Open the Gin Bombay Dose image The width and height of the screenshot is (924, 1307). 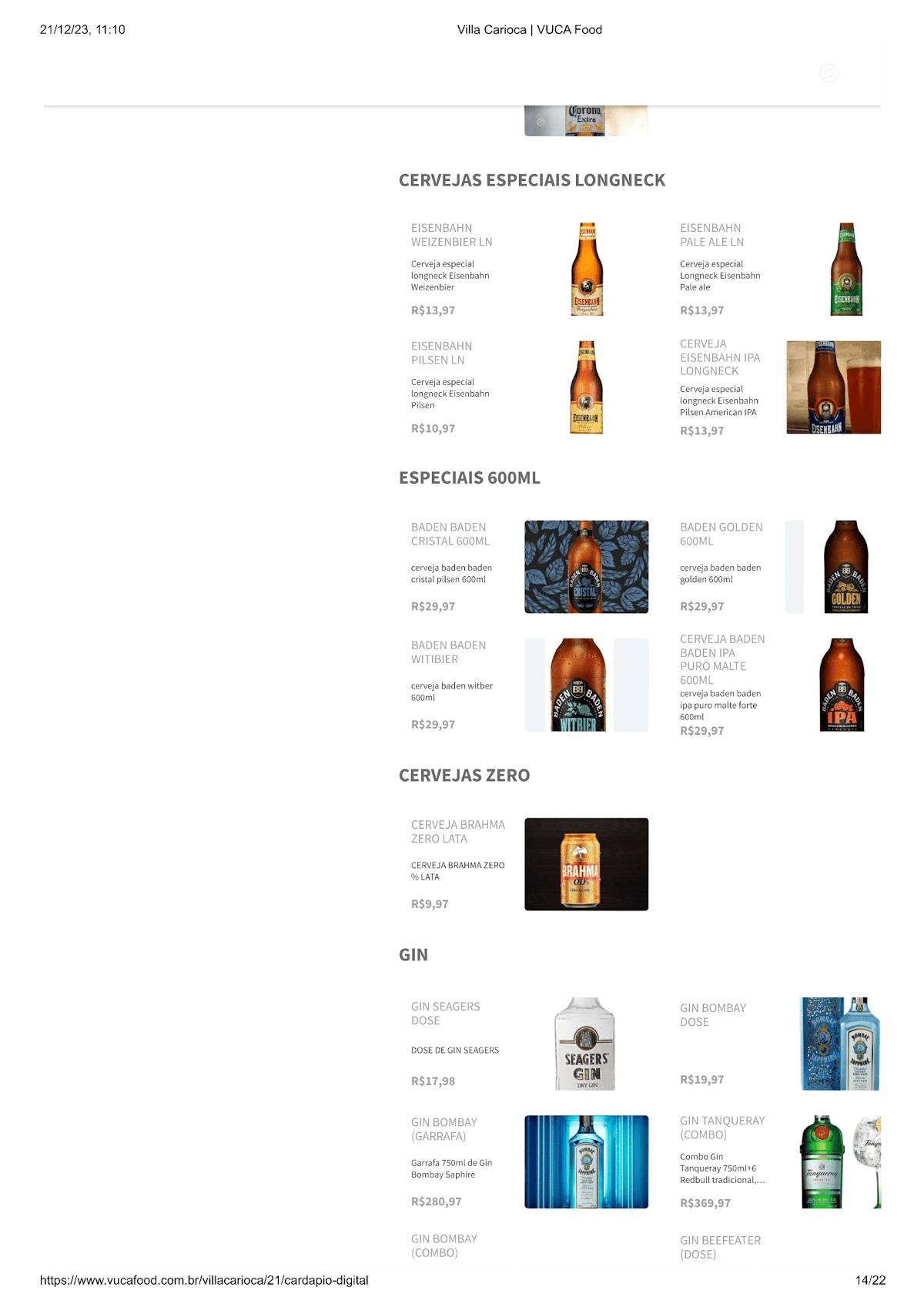click(840, 1044)
